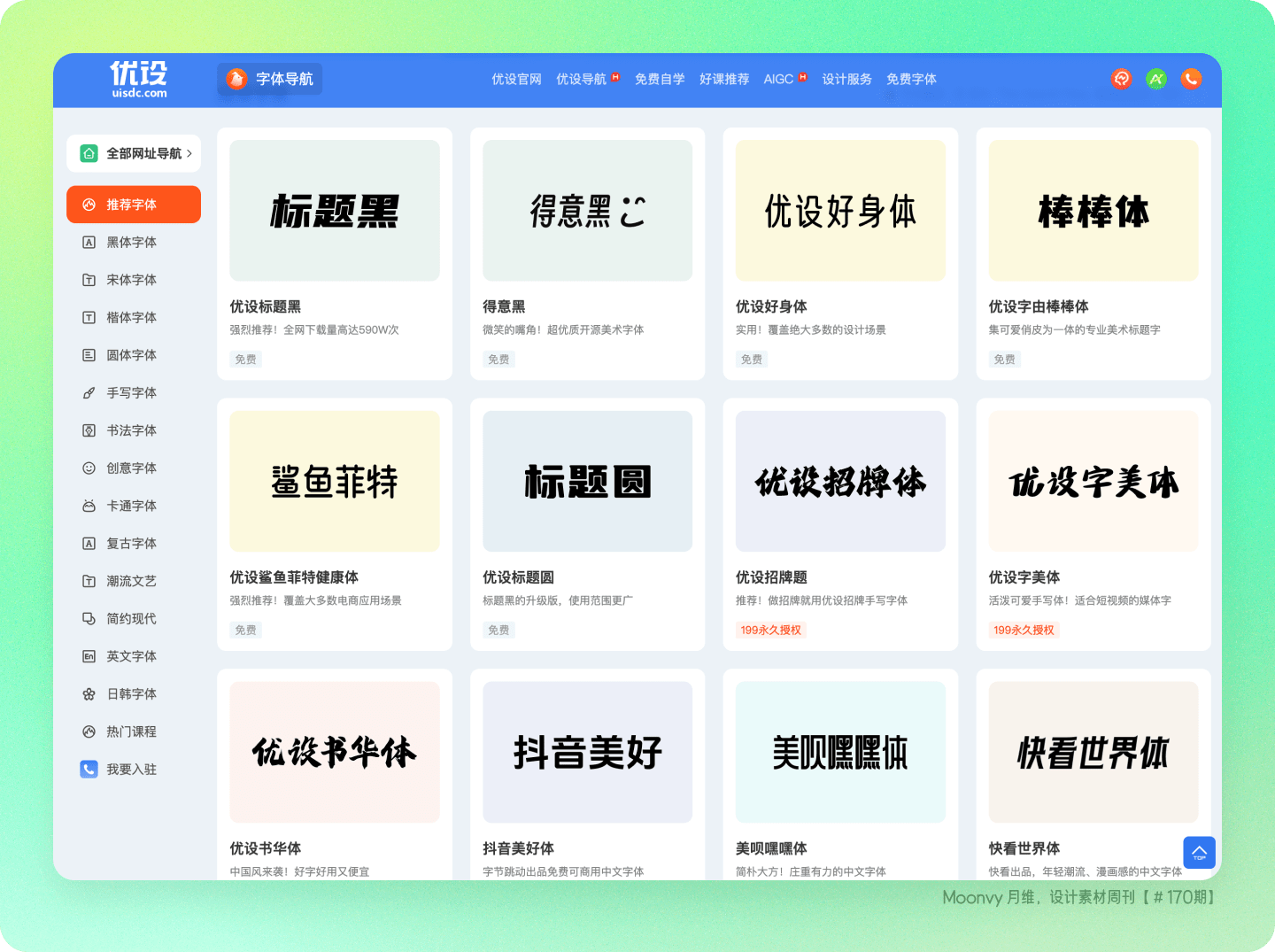Click the 优设字由棒棒体 font title
The width and height of the screenshot is (1275, 952).
click(1039, 306)
